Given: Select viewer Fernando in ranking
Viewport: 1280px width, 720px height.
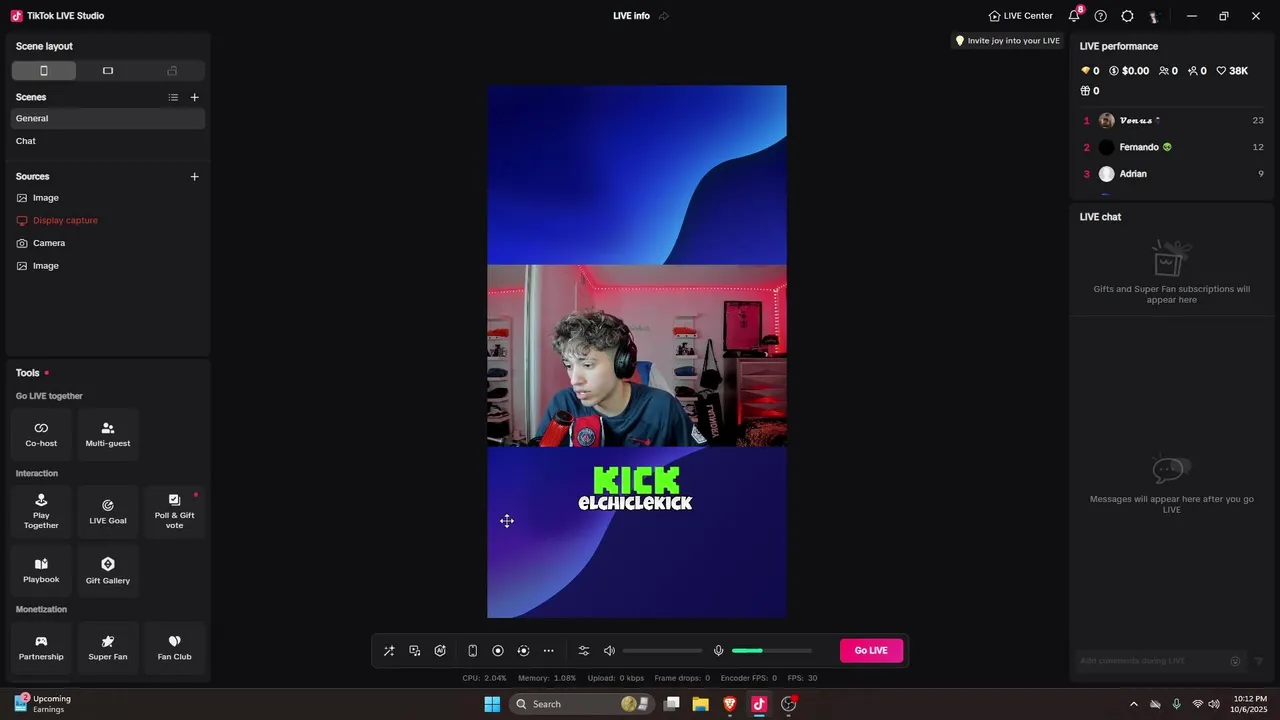Looking at the screenshot, I should point(1172,147).
